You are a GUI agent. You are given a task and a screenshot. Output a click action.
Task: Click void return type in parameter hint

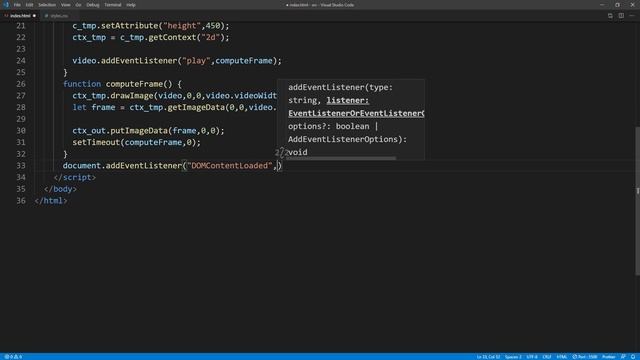tap(298, 152)
